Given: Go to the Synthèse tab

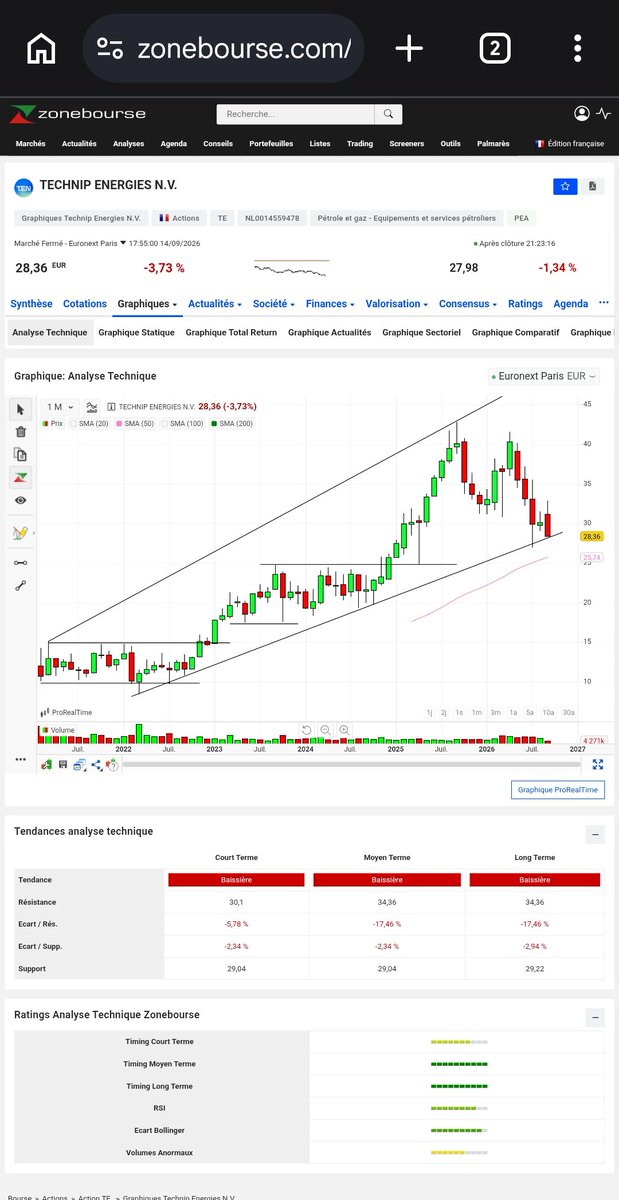Looking at the screenshot, I should point(31,304).
